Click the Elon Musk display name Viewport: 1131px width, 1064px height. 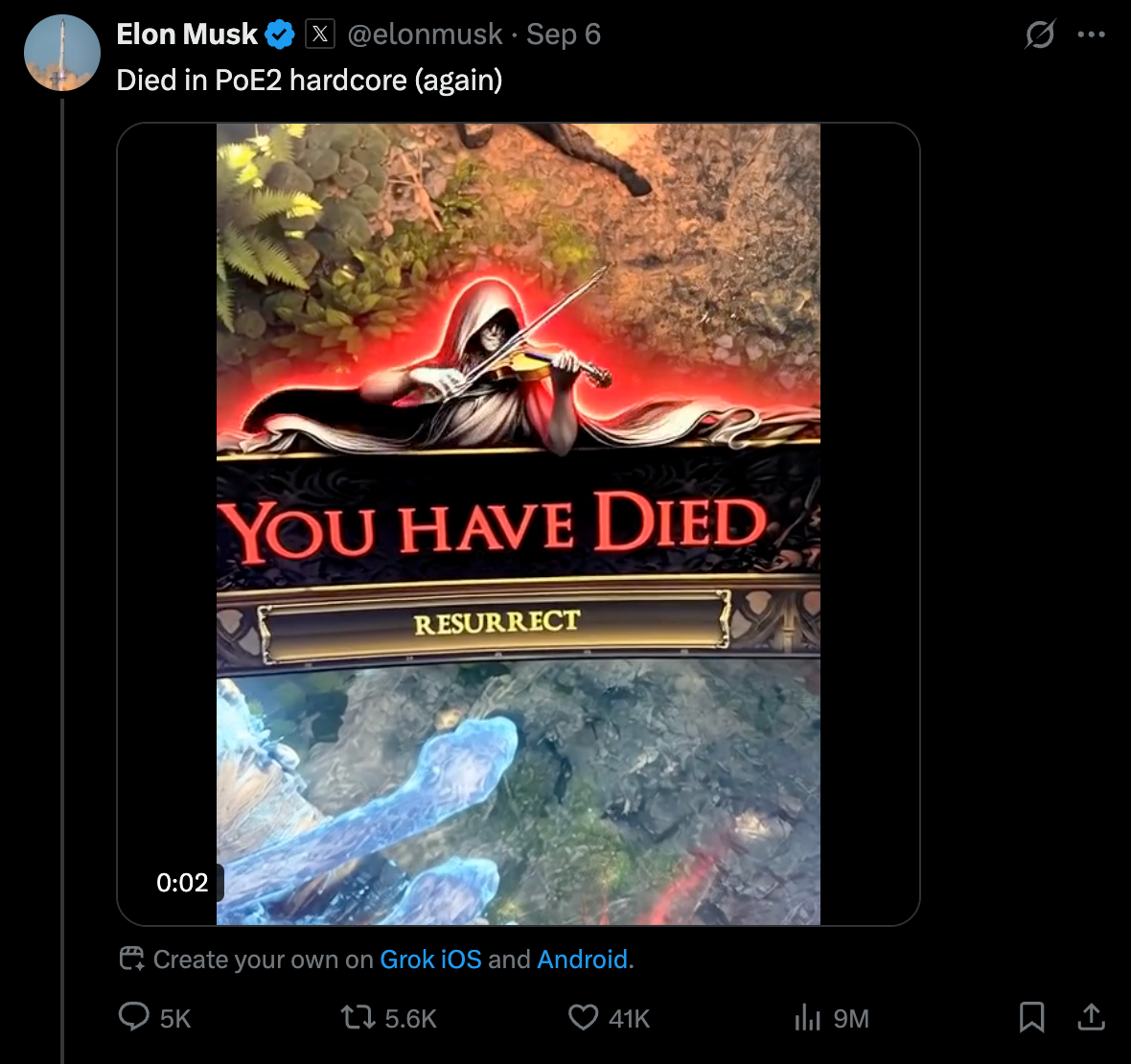pos(186,35)
